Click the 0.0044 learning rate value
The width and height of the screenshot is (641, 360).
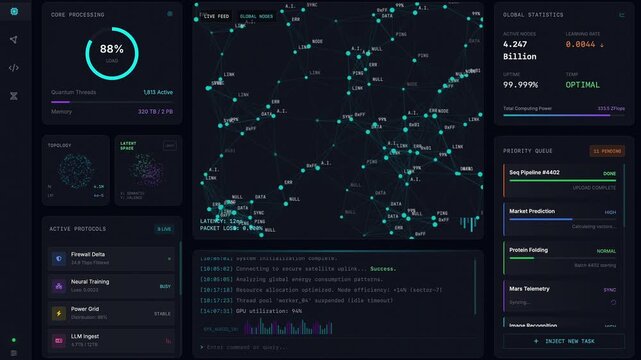tap(580, 44)
